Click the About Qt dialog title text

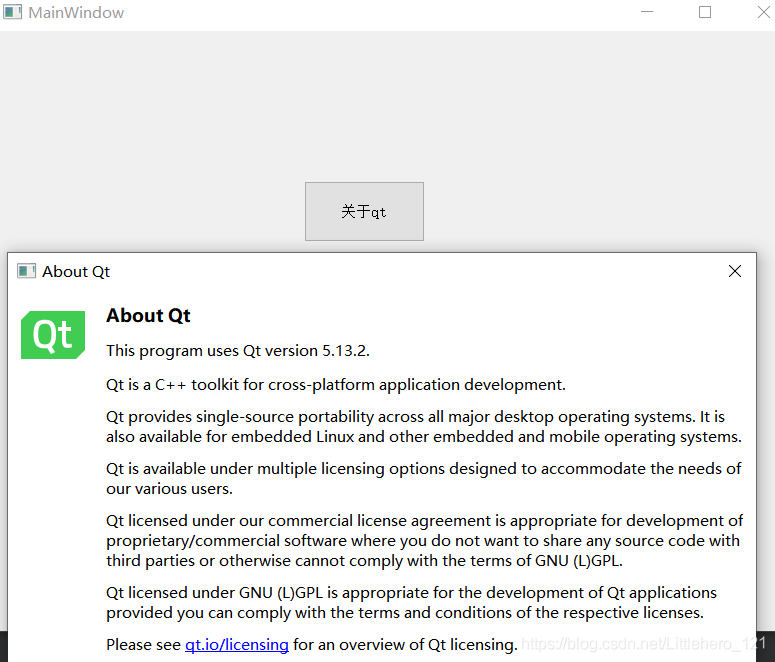pos(76,271)
